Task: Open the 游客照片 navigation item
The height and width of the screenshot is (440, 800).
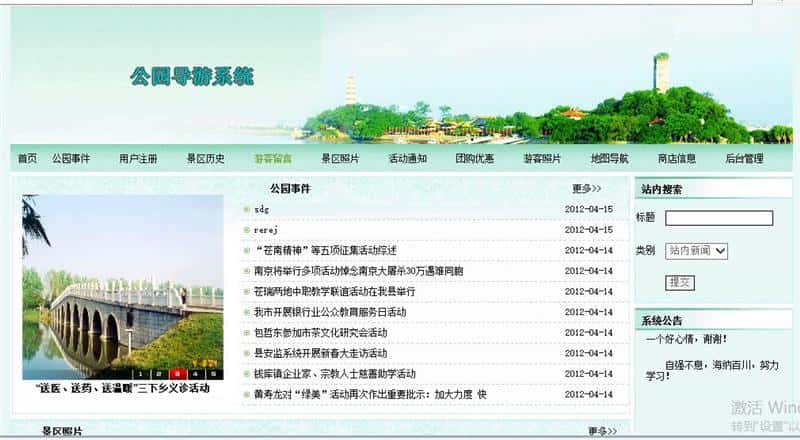Action: coord(542,159)
